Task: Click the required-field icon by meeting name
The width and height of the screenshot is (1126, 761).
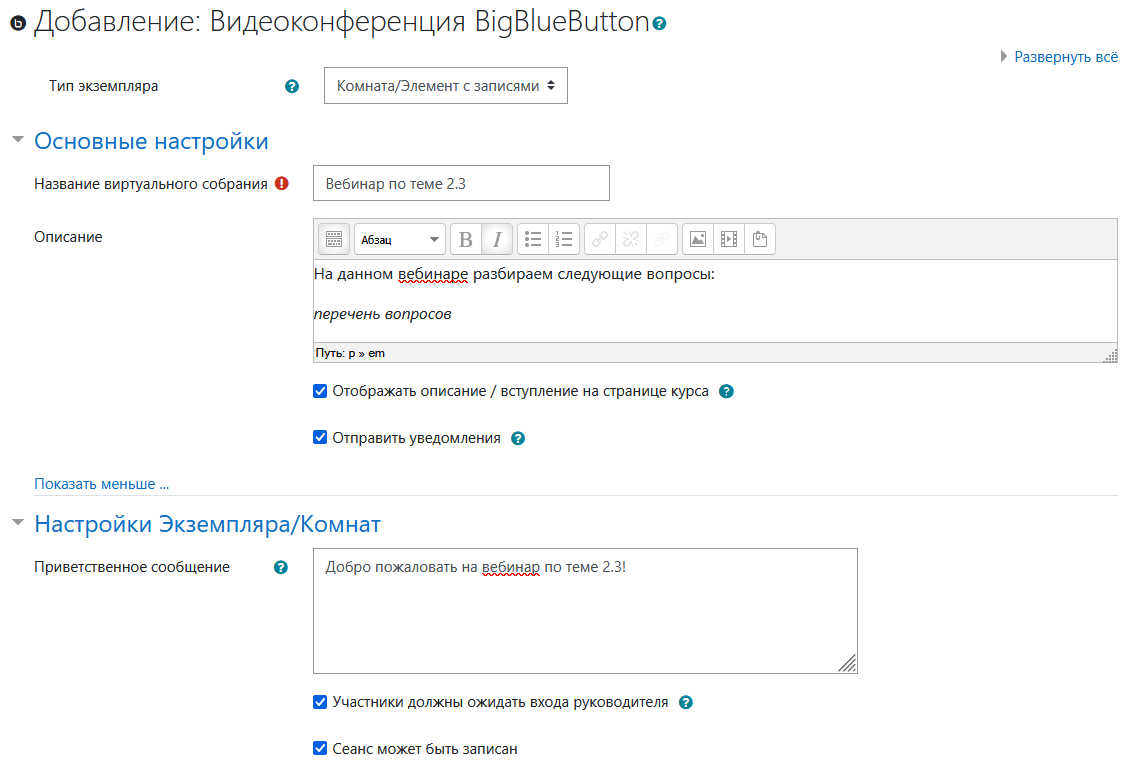Action: pyautogui.click(x=282, y=184)
